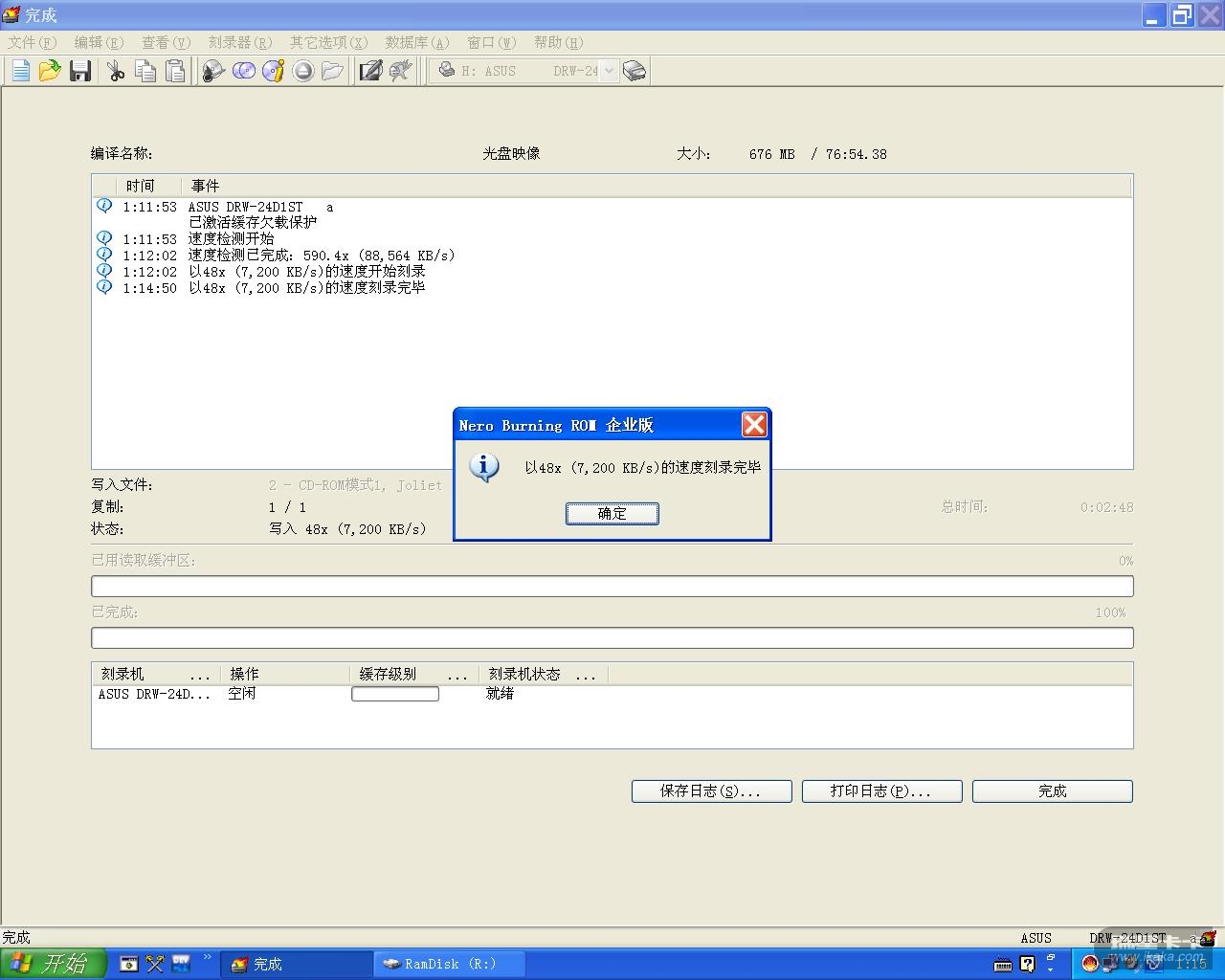Click the Copy disc toolbar icon
The width and height of the screenshot is (1225, 980).
244,70
